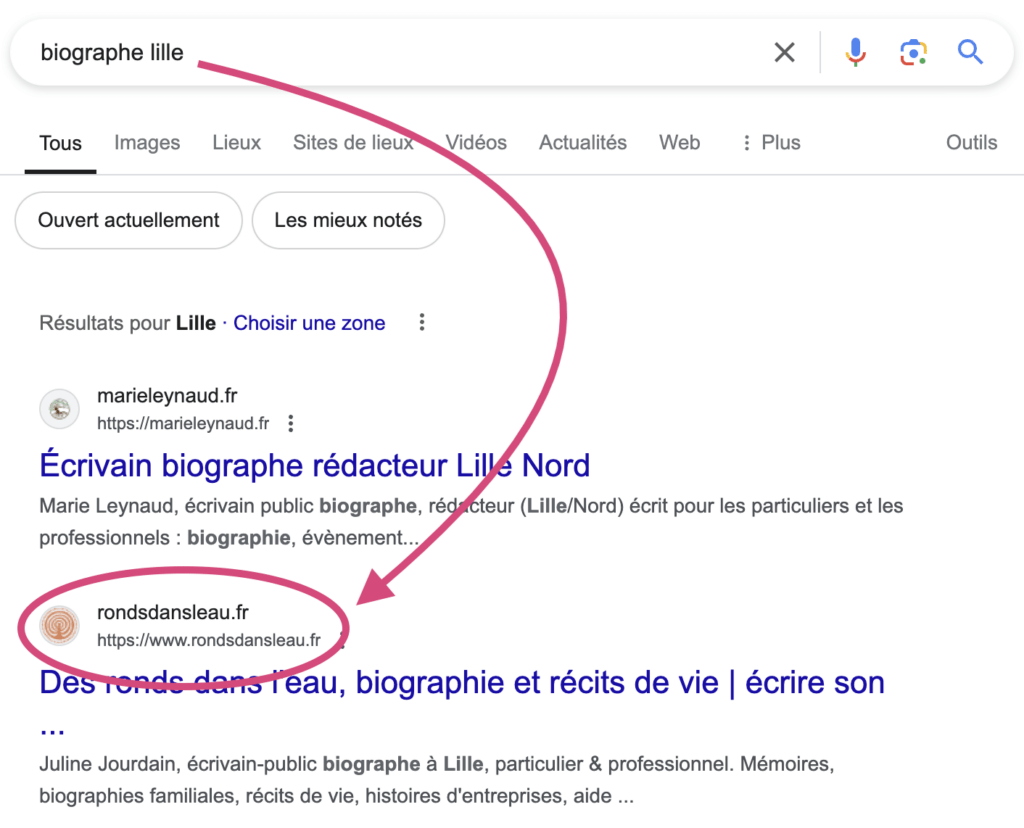Click the marieleynaud.fr site favicon
Image resolution: width=1024 pixels, height=828 pixels.
tap(58, 409)
